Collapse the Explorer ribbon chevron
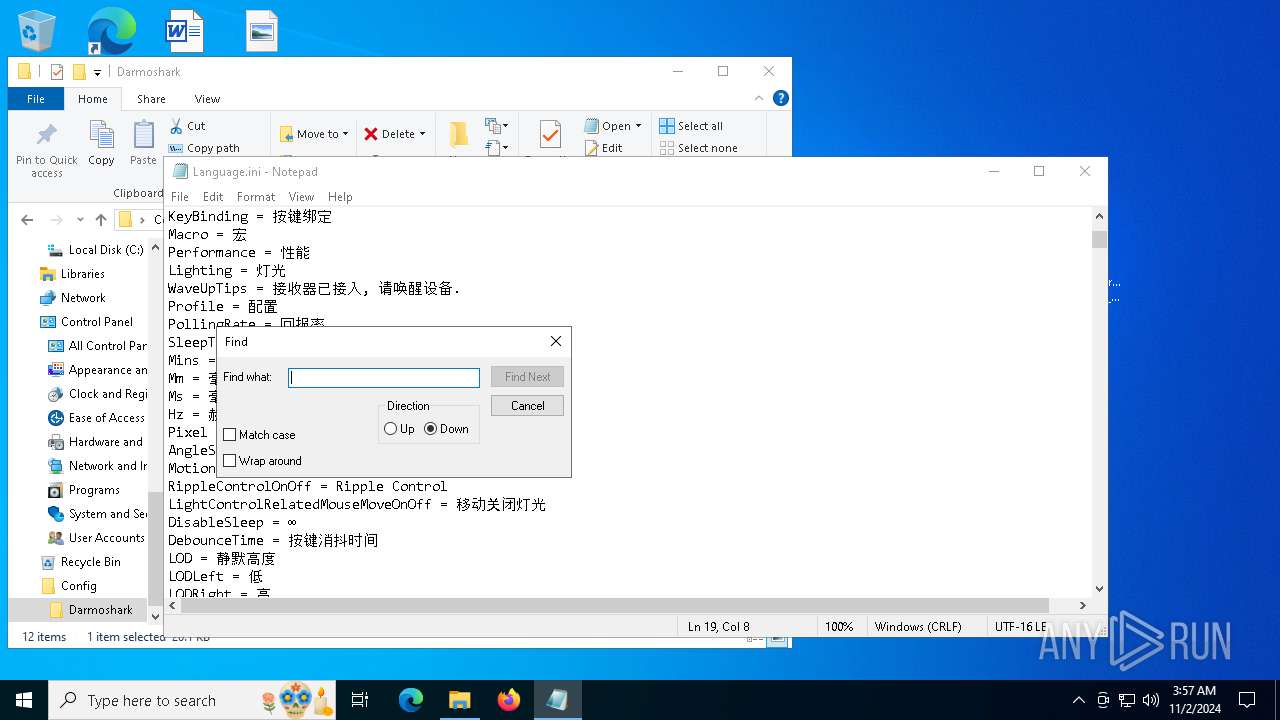 [x=760, y=98]
